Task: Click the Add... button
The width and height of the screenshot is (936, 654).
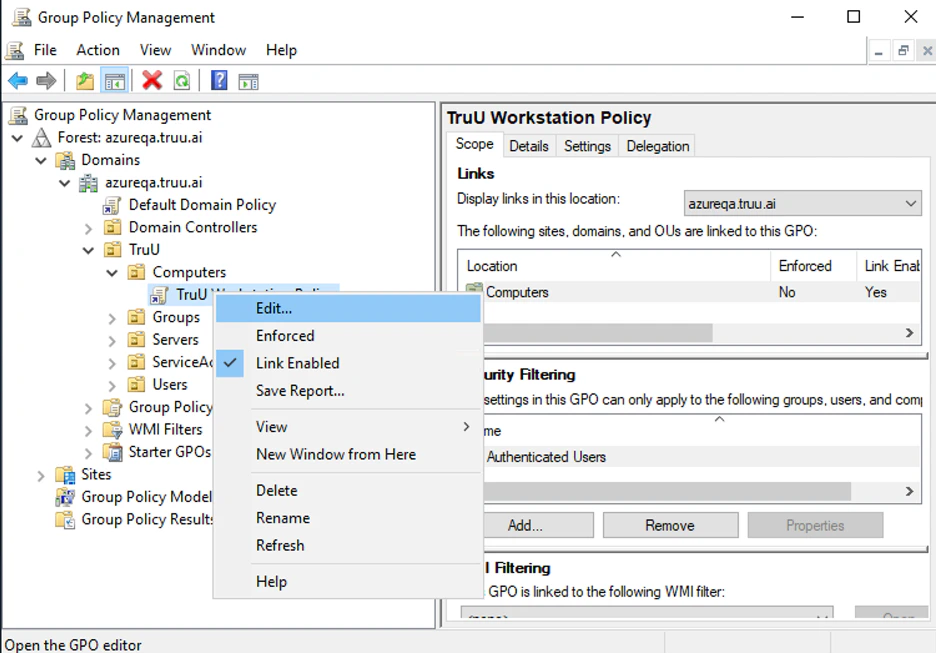Action: pyautogui.click(x=525, y=525)
